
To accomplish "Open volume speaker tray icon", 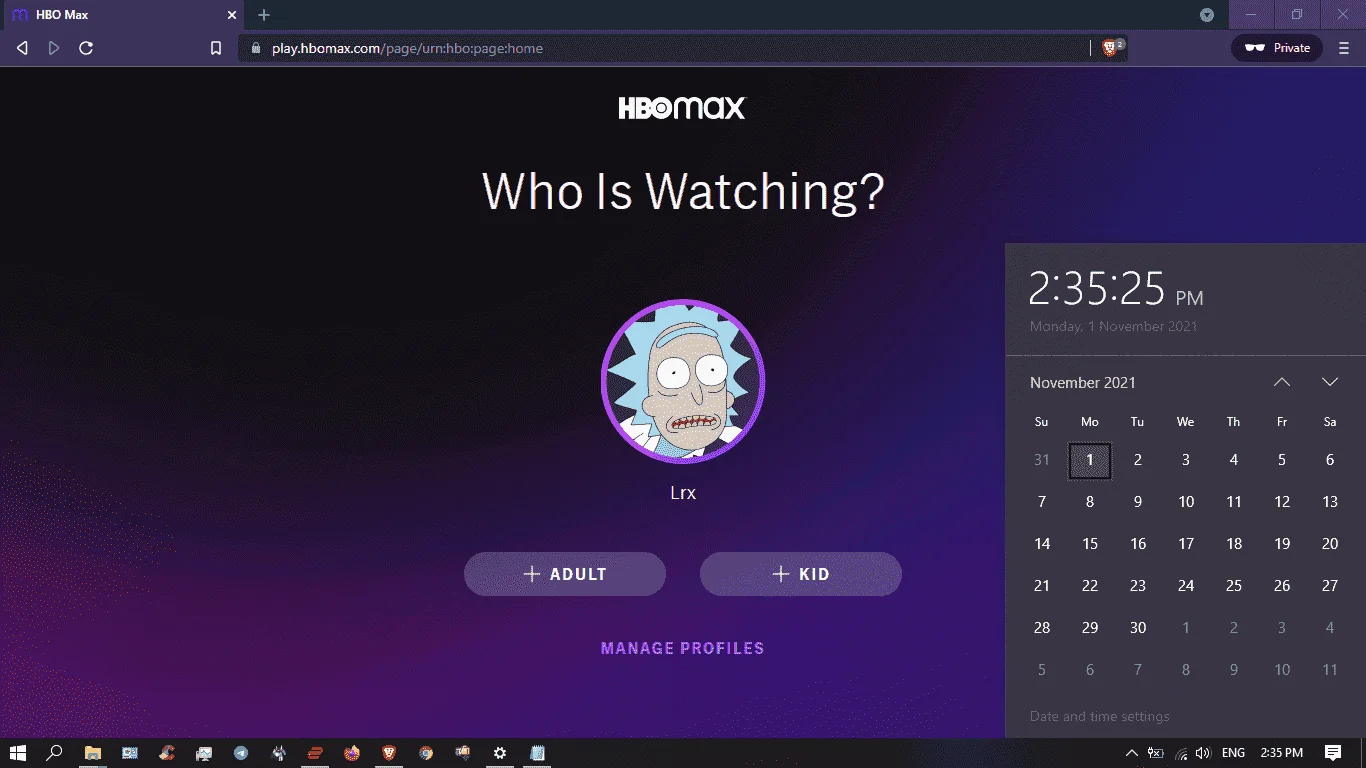I will pos(1203,752).
